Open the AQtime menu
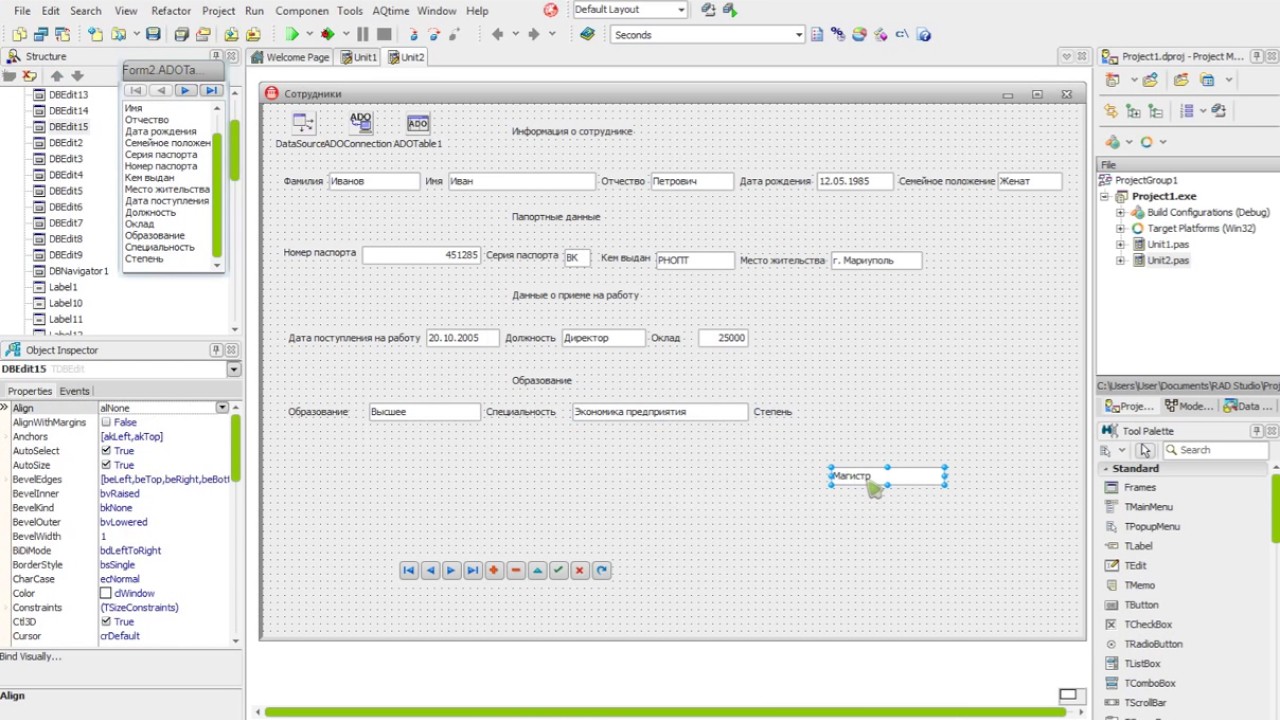 click(390, 10)
